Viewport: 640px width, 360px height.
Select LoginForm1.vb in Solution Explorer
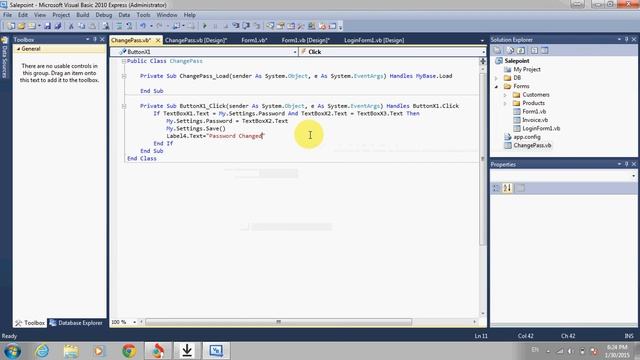click(x=541, y=128)
